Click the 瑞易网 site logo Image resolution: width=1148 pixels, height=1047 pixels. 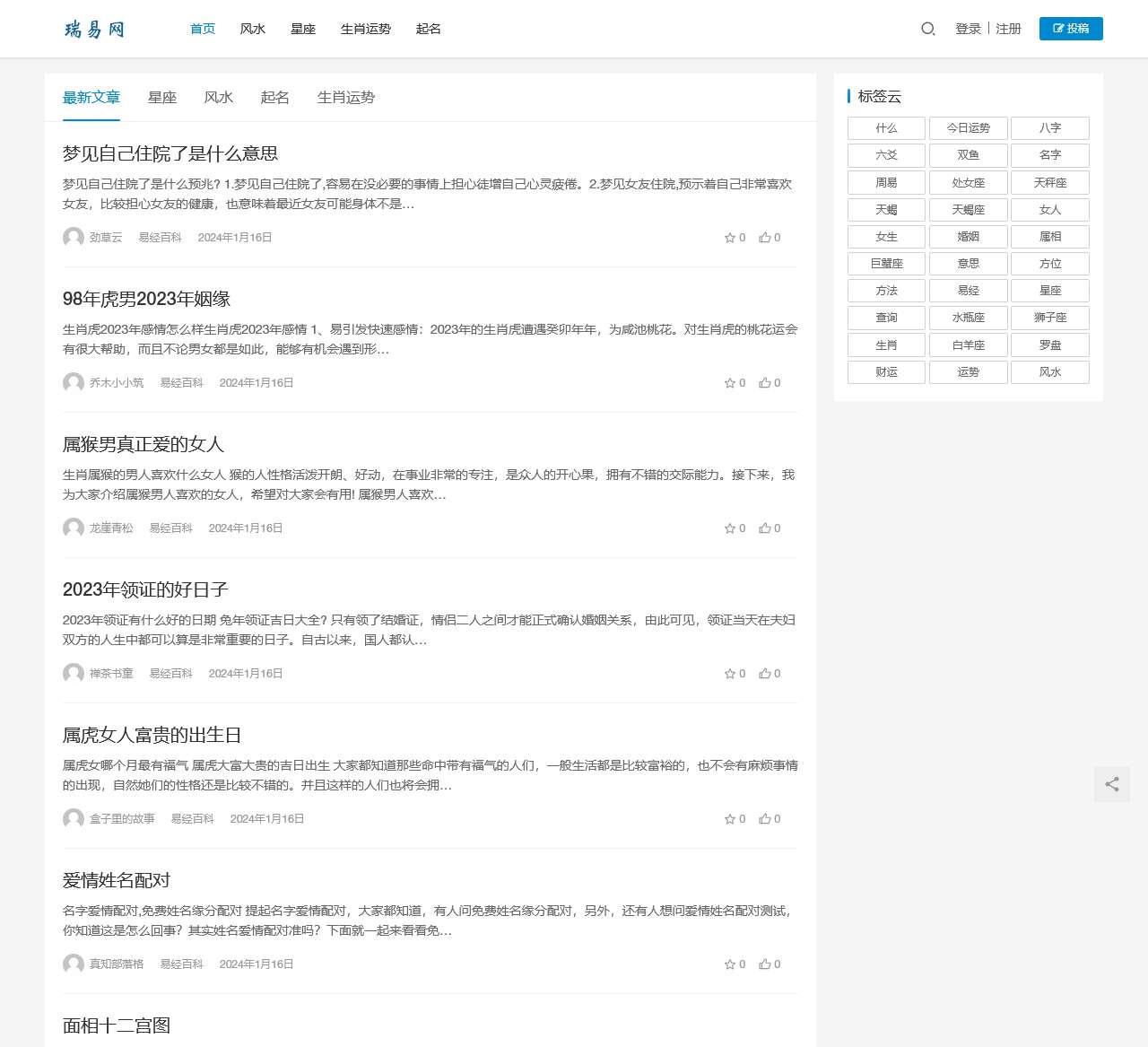click(x=93, y=29)
